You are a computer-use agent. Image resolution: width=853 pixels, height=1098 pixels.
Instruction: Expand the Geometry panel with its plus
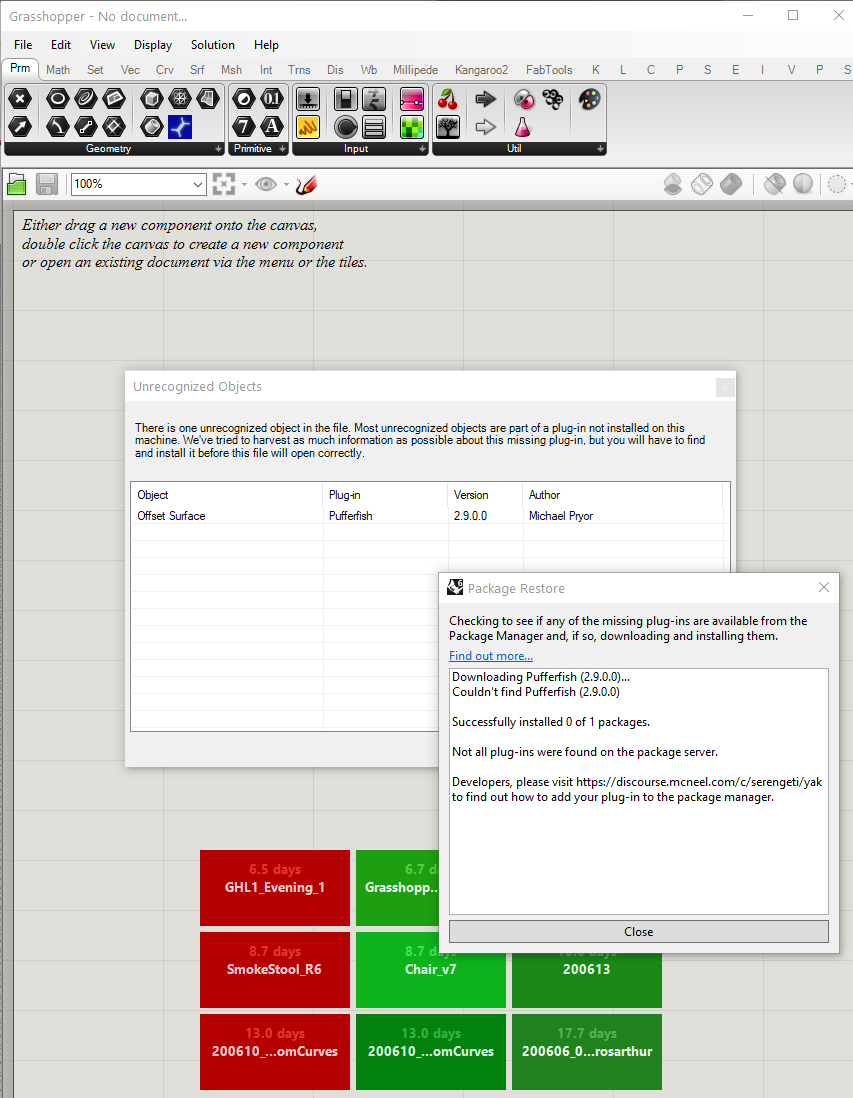[x=219, y=149]
